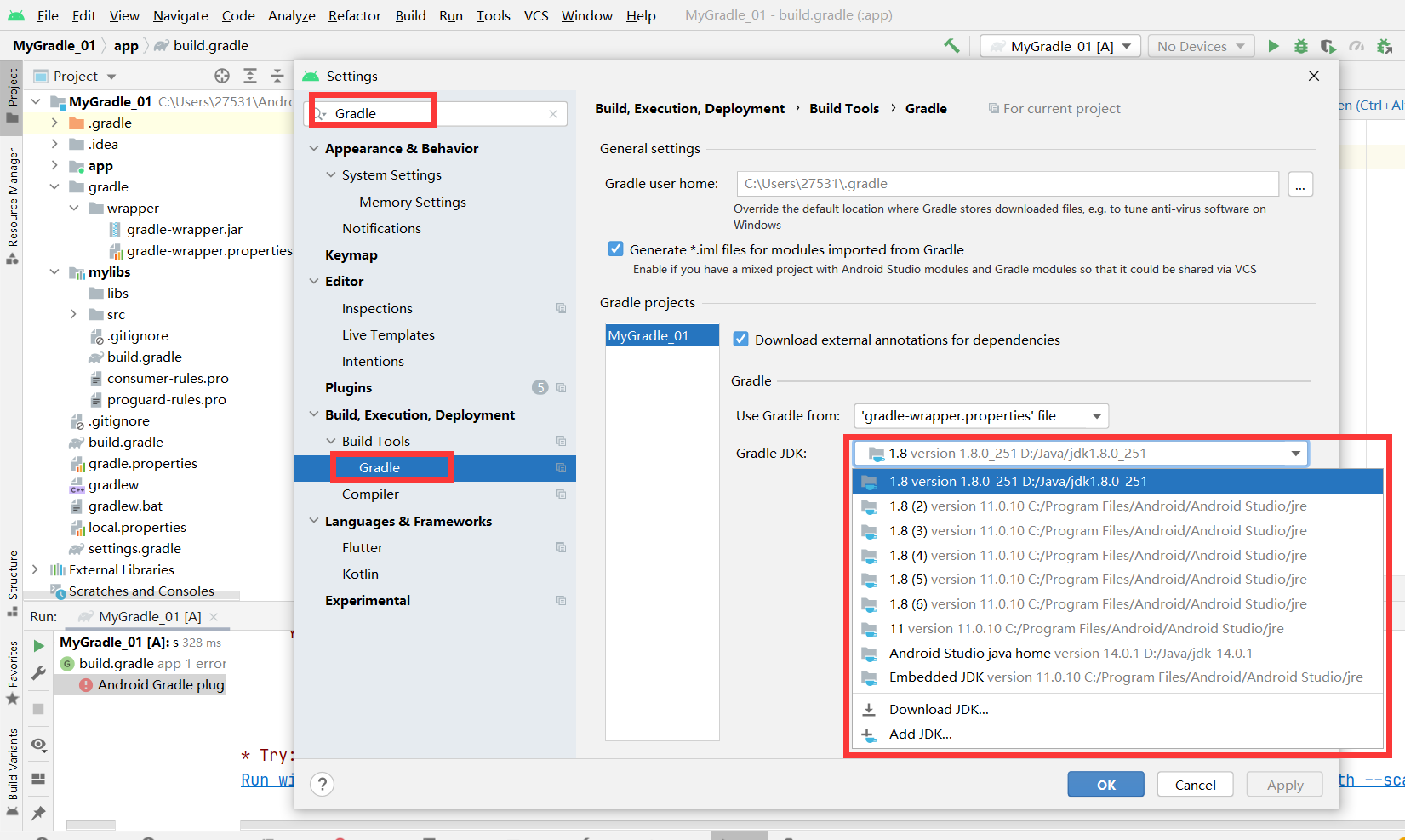Image resolution: width=1405 pixels, height=840 pixels.
Task: Open Plugins settings page
Action: pos(349,387)
